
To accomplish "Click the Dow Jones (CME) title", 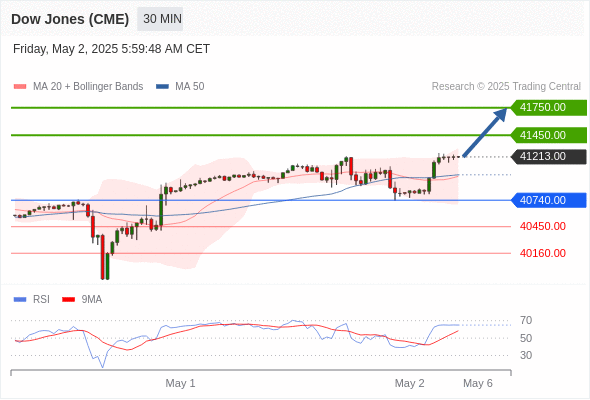I will pyautogui.click(x=70, y=19).
